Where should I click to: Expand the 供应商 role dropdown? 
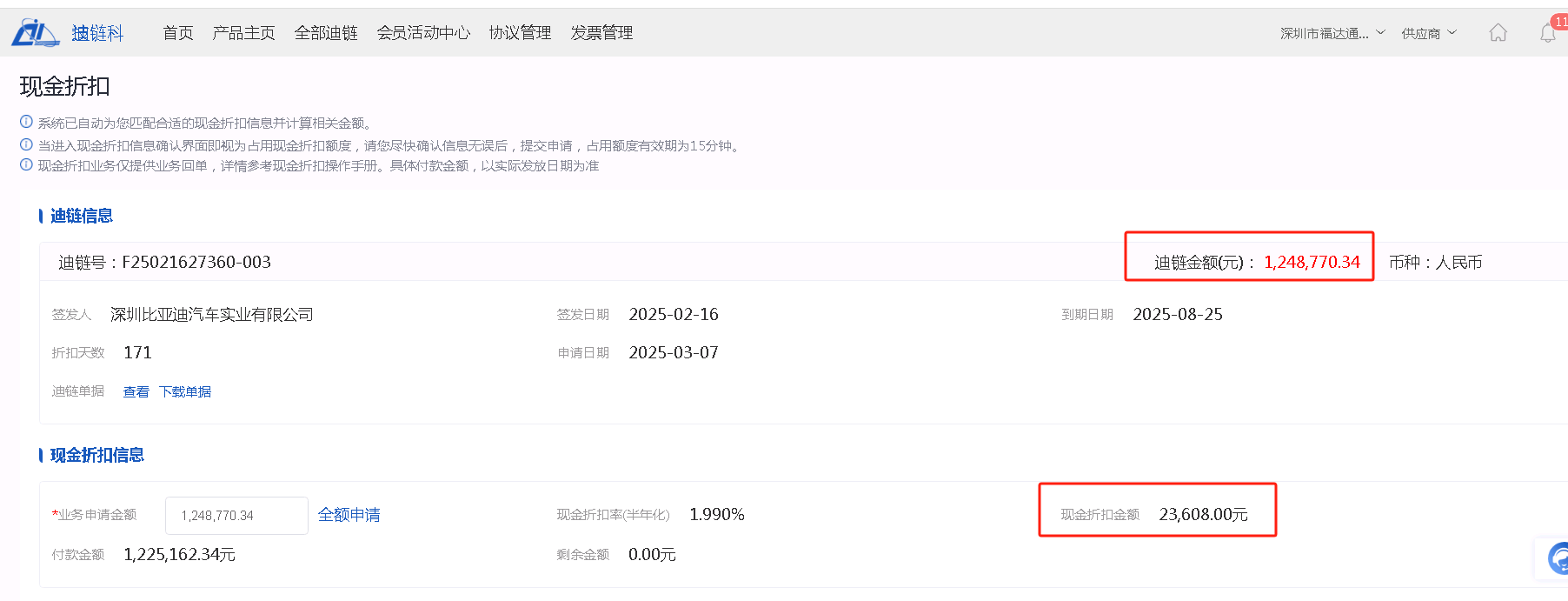(x=1429, y=33)
